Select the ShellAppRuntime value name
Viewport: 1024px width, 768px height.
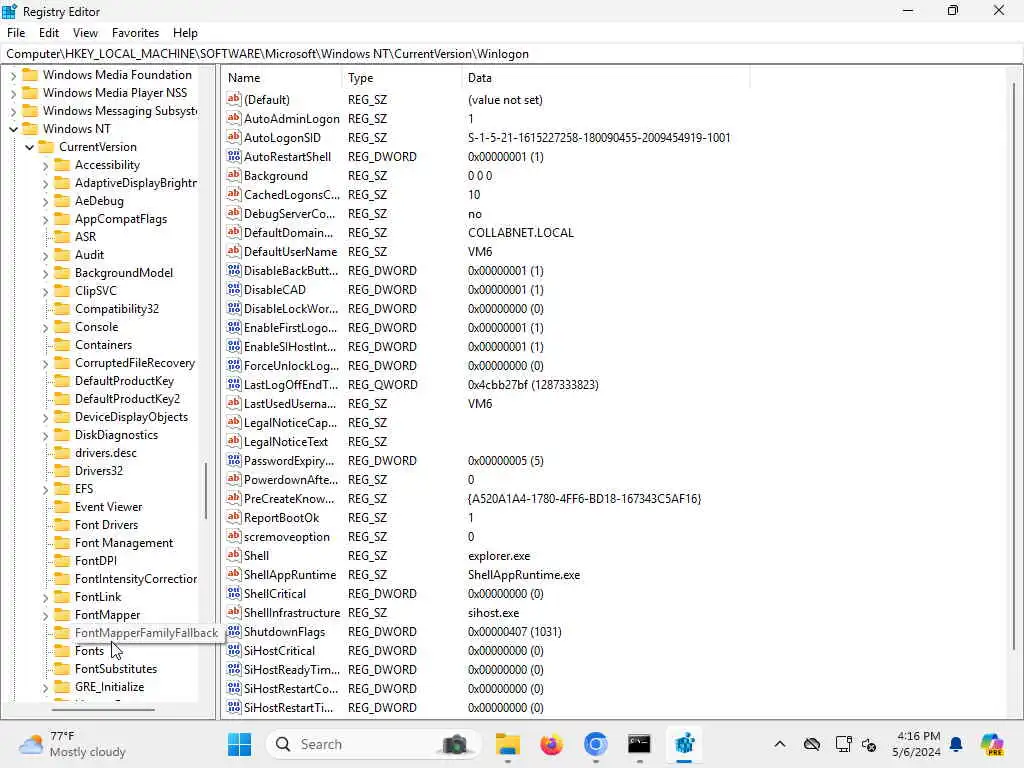[290, 575]
